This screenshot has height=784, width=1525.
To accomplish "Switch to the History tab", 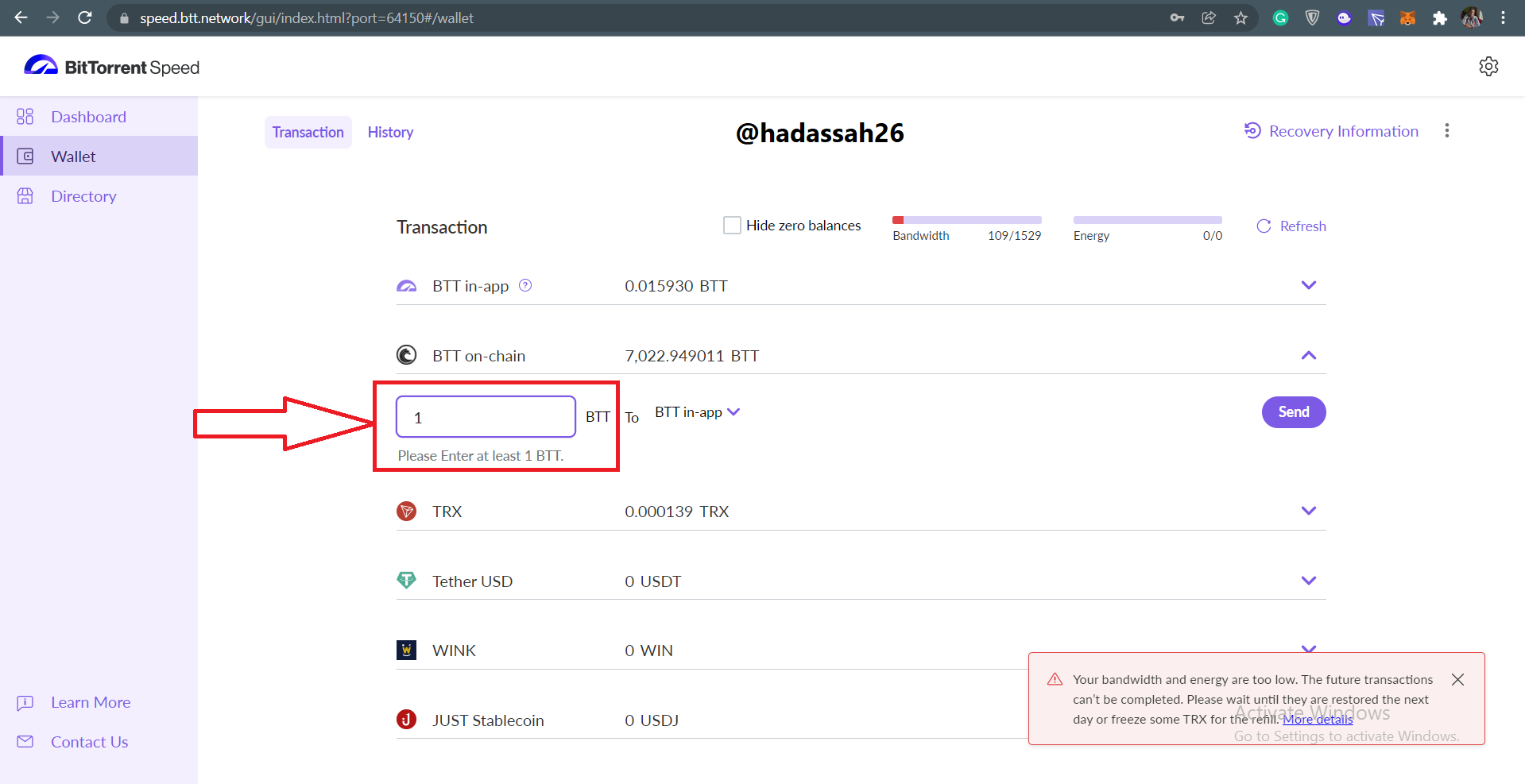I will pyautogui.click(x=390, y=132).
